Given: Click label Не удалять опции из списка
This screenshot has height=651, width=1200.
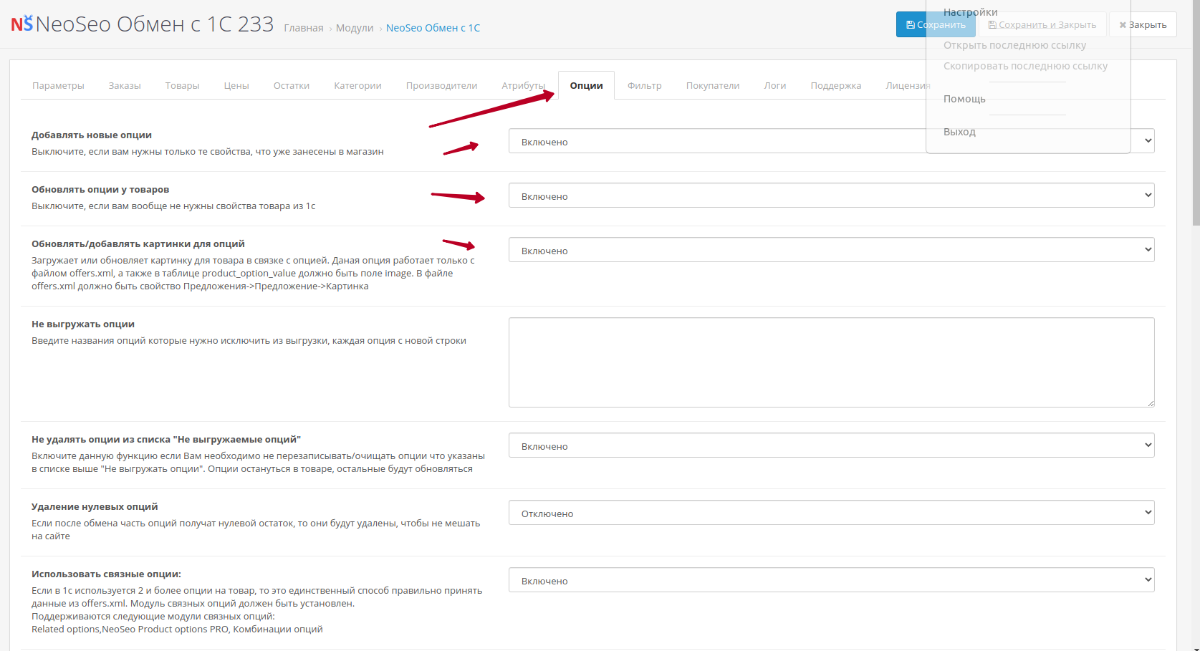Looking at the screenshot, I should point(166,440).
